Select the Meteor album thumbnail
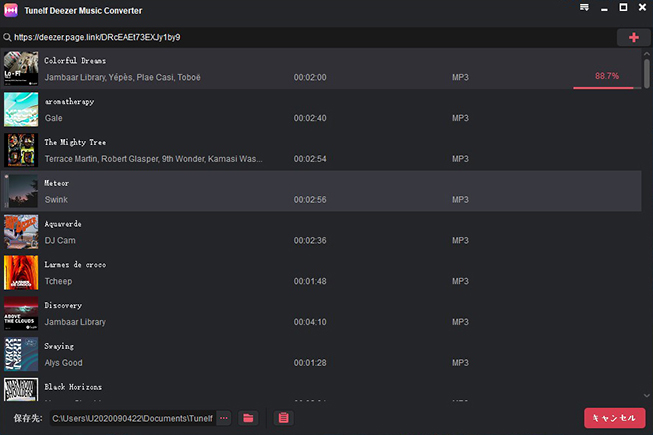 21,191
